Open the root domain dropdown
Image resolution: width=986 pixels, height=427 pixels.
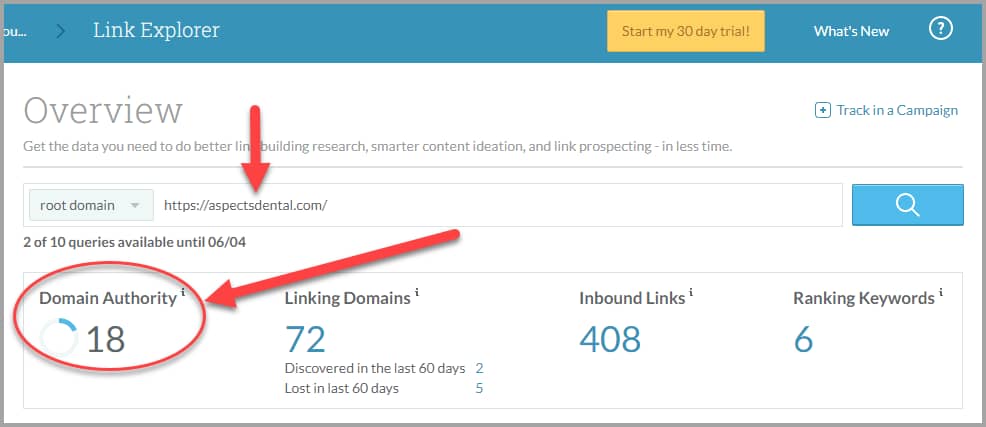91,205
